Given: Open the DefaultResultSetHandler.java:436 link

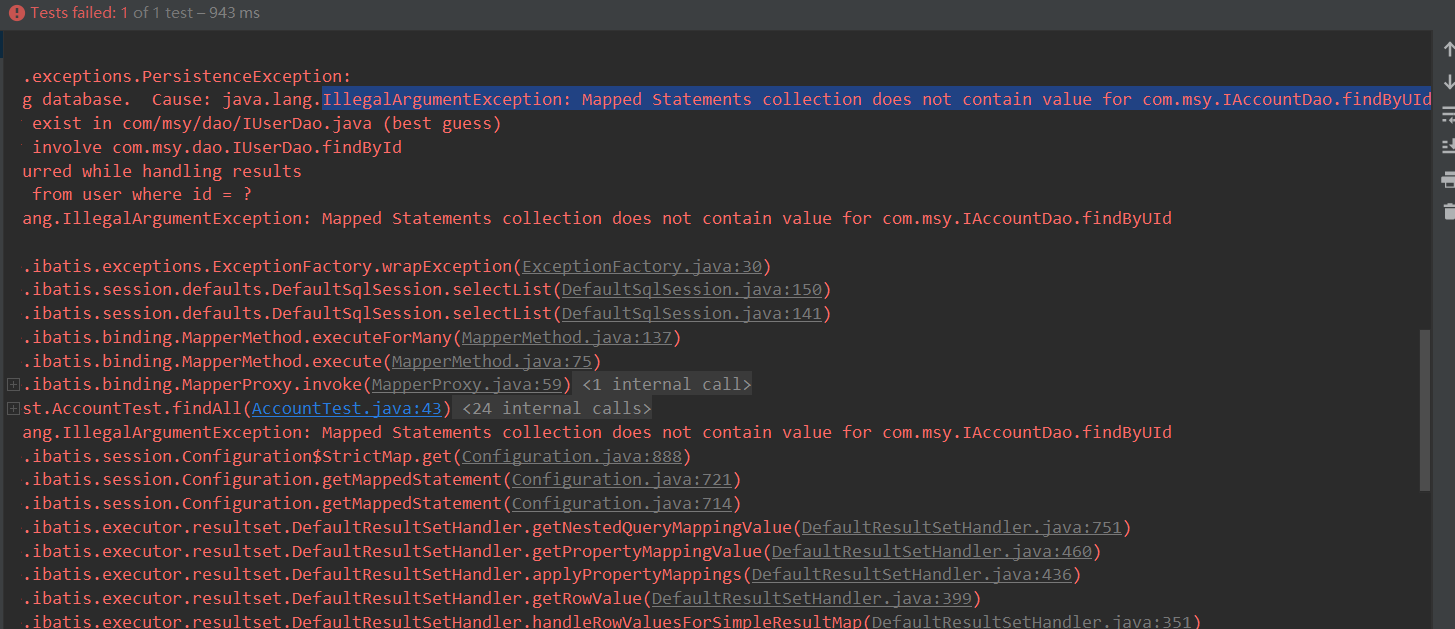Looking at the screenshot, I should (912, 575).
